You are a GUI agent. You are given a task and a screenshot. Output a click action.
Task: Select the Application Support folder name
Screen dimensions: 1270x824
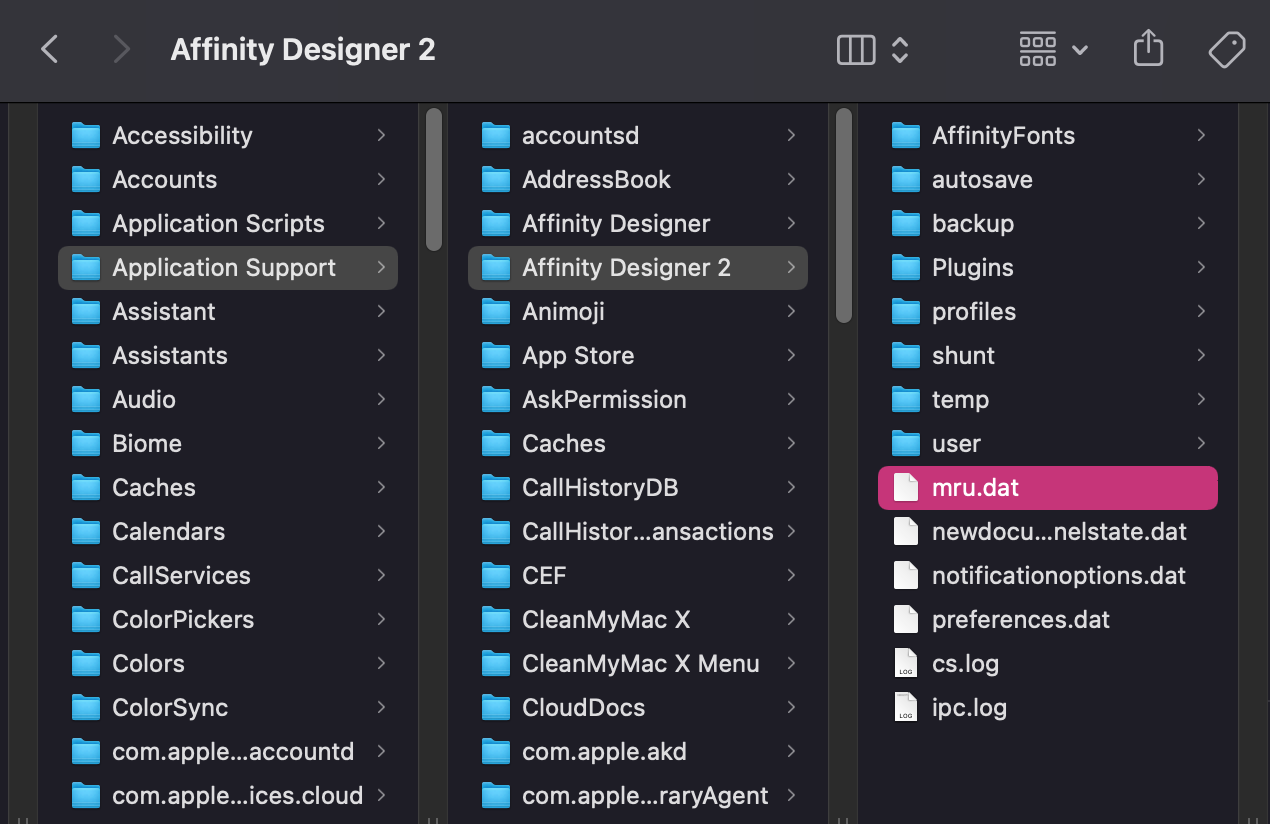coord(224,268)
